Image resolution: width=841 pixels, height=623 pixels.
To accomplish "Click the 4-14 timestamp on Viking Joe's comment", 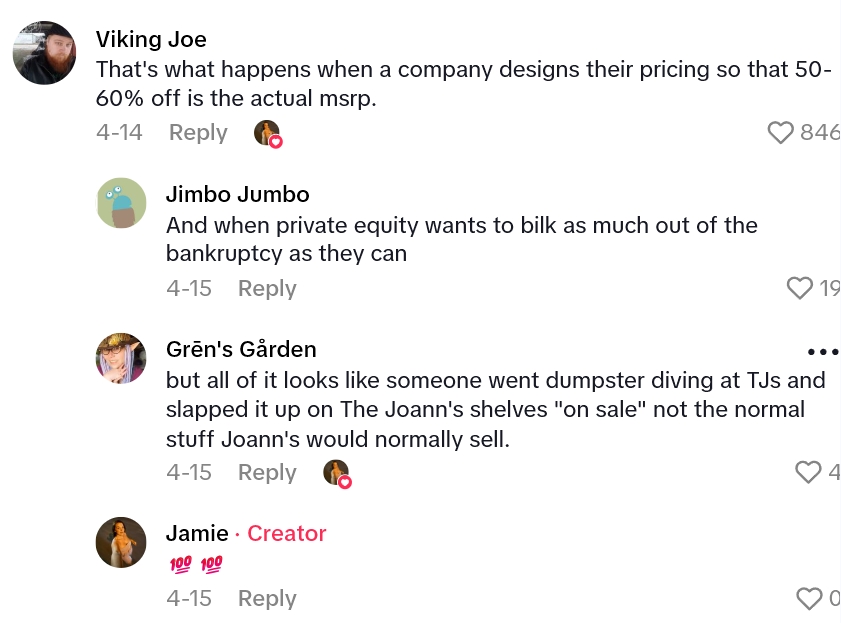I will [120, 132].
